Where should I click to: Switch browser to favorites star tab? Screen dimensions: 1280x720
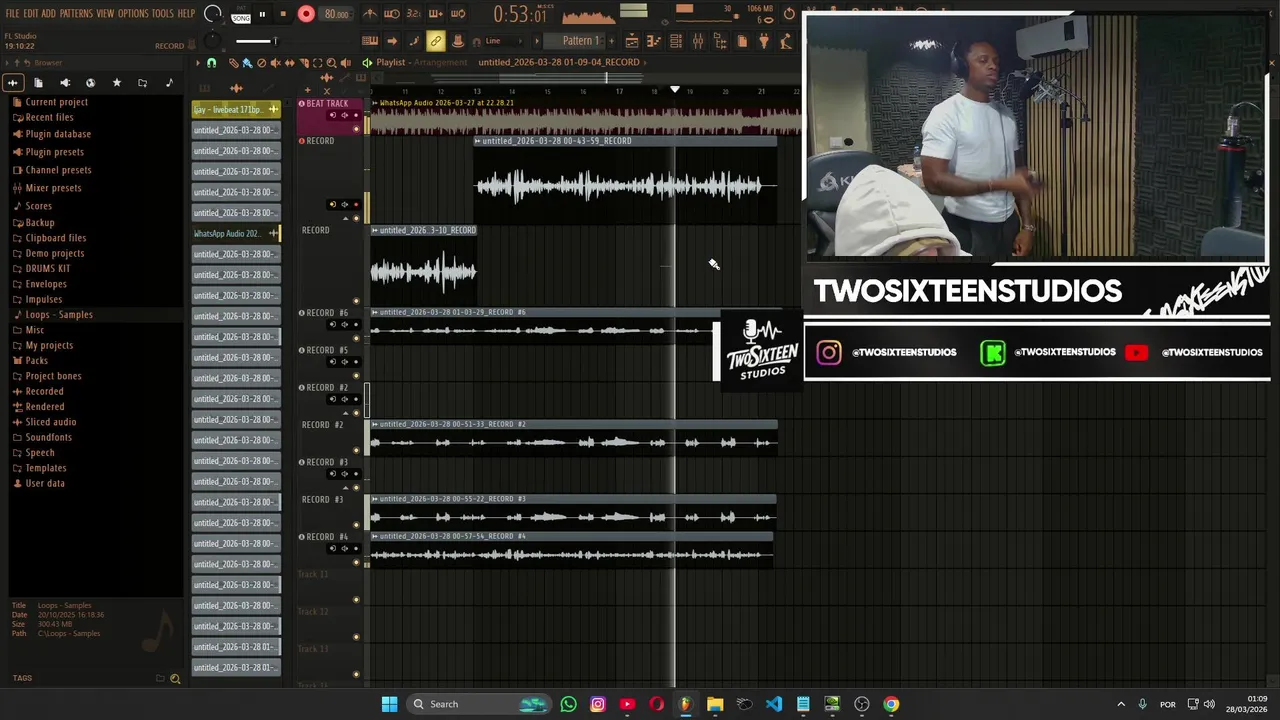116,83
